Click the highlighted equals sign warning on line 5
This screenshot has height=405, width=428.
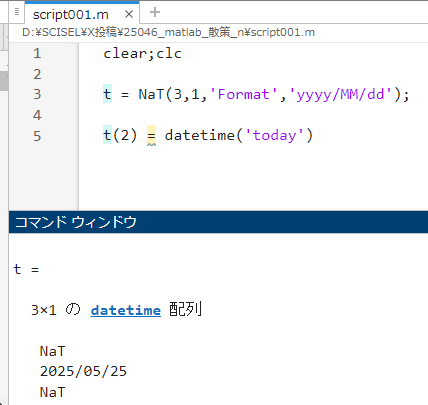coord(151,136)
